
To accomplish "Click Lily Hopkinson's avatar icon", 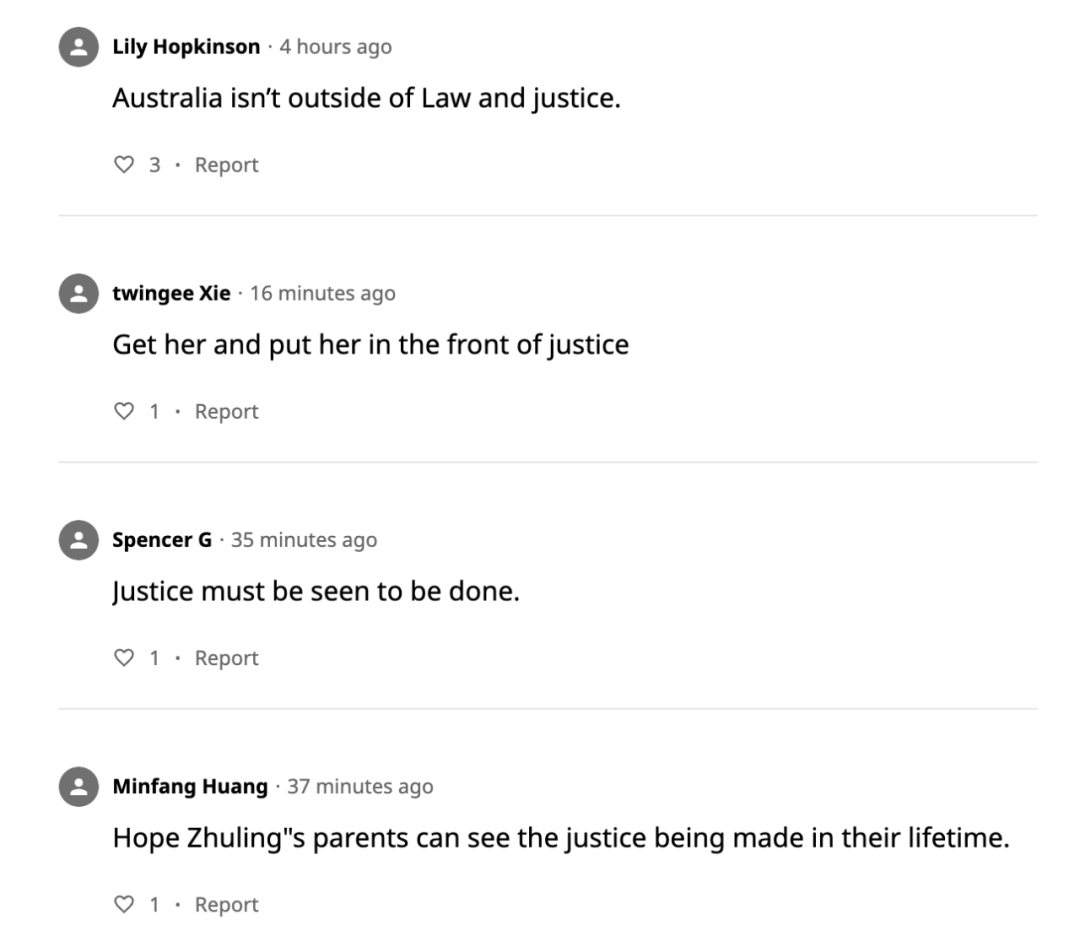I will pos(78,47).
